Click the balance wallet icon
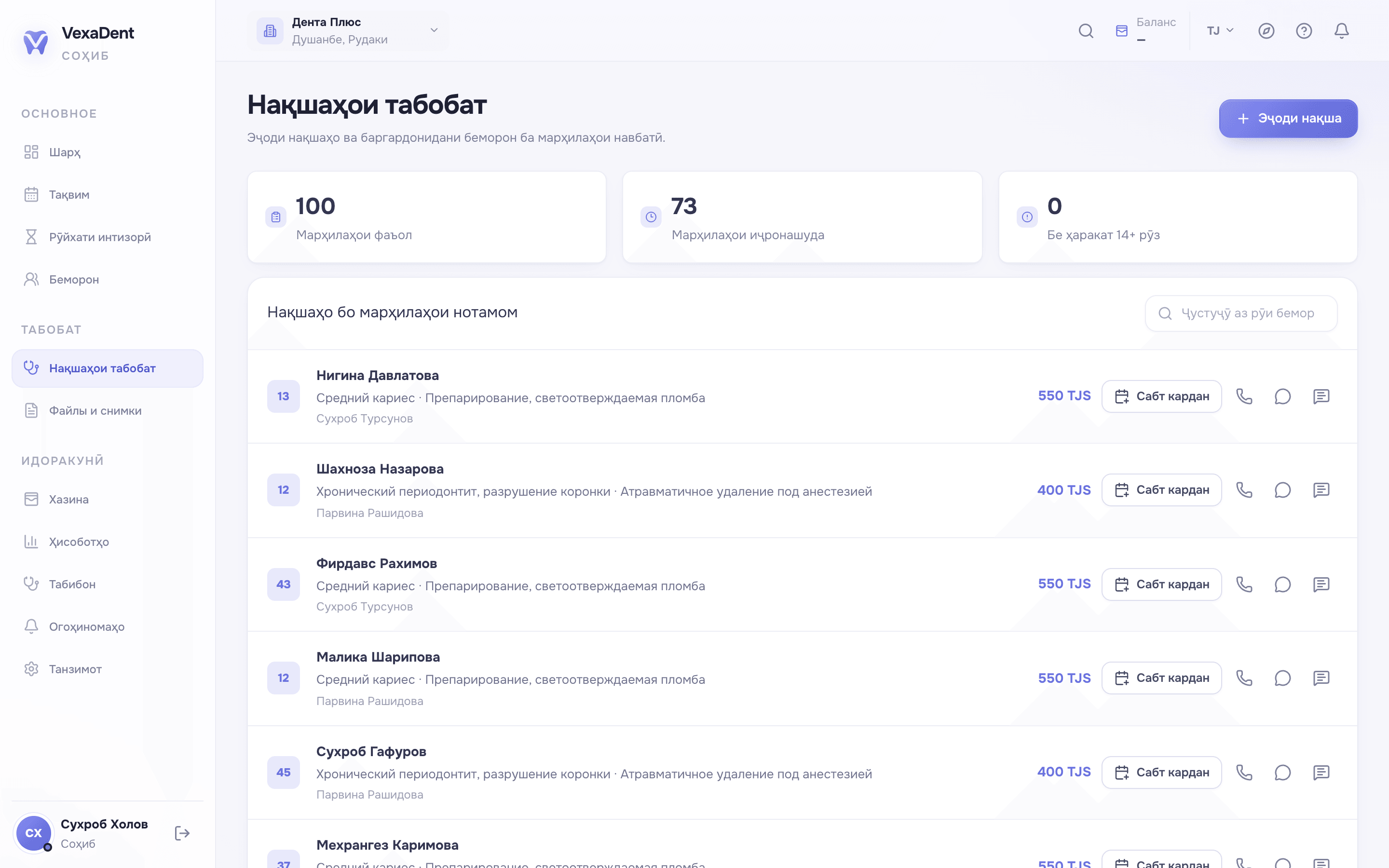Viewport: 1389px width, 868px height. (x=1121, y=31)
